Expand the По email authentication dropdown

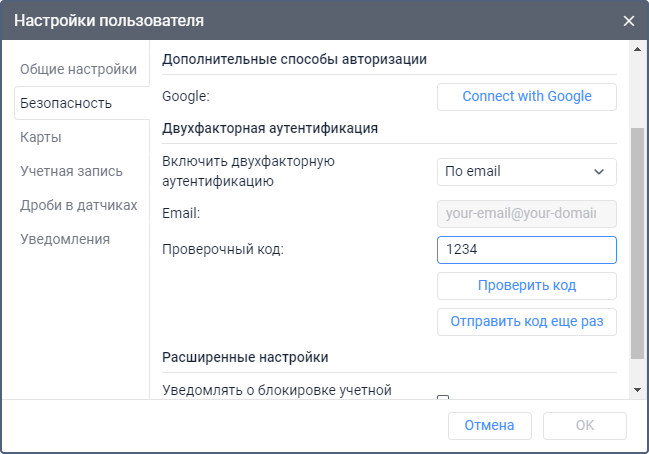click(x=526, y=171)
